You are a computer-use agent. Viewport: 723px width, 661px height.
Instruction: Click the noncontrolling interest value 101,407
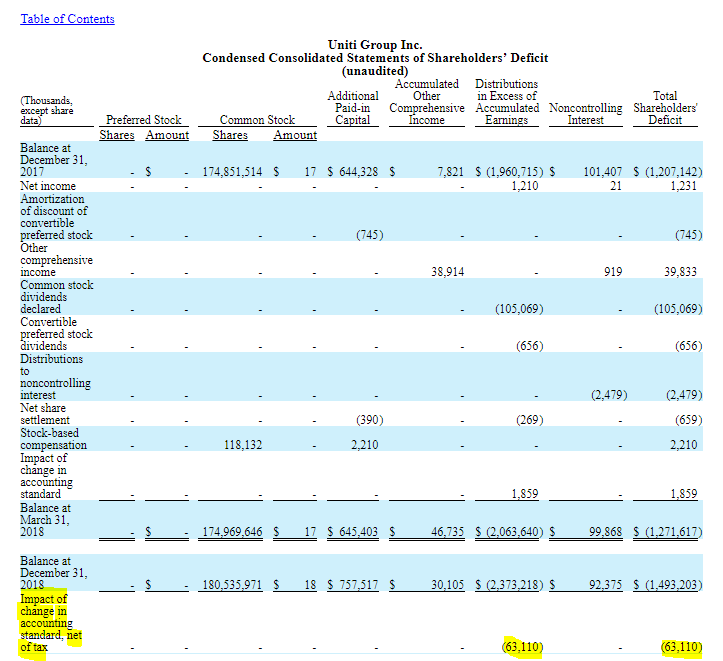pos(603,172)
